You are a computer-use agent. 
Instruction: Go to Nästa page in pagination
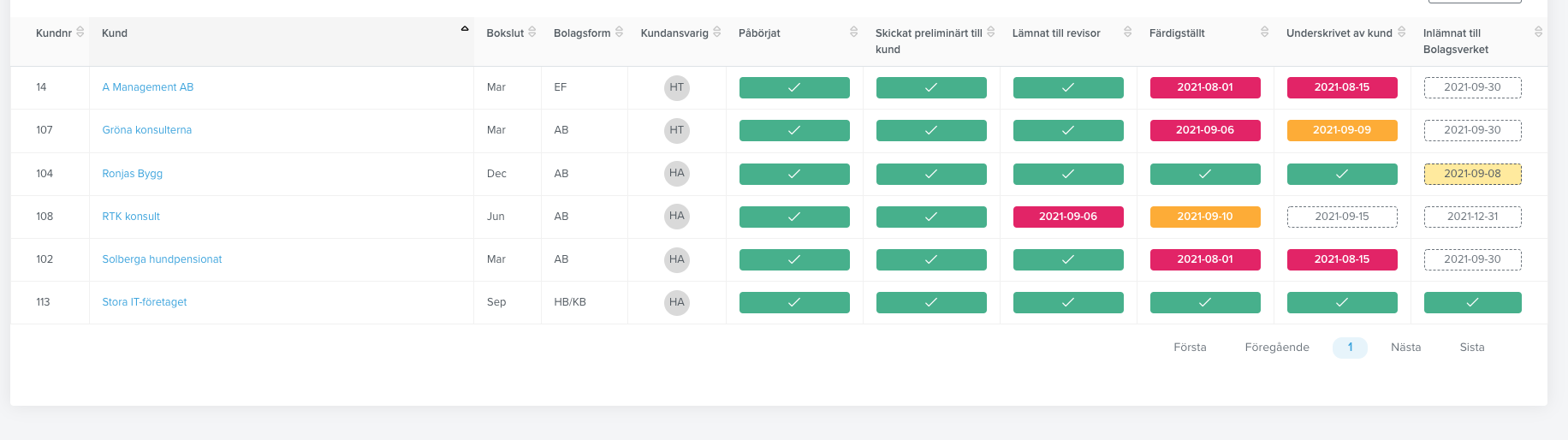tap(1405, 348)
